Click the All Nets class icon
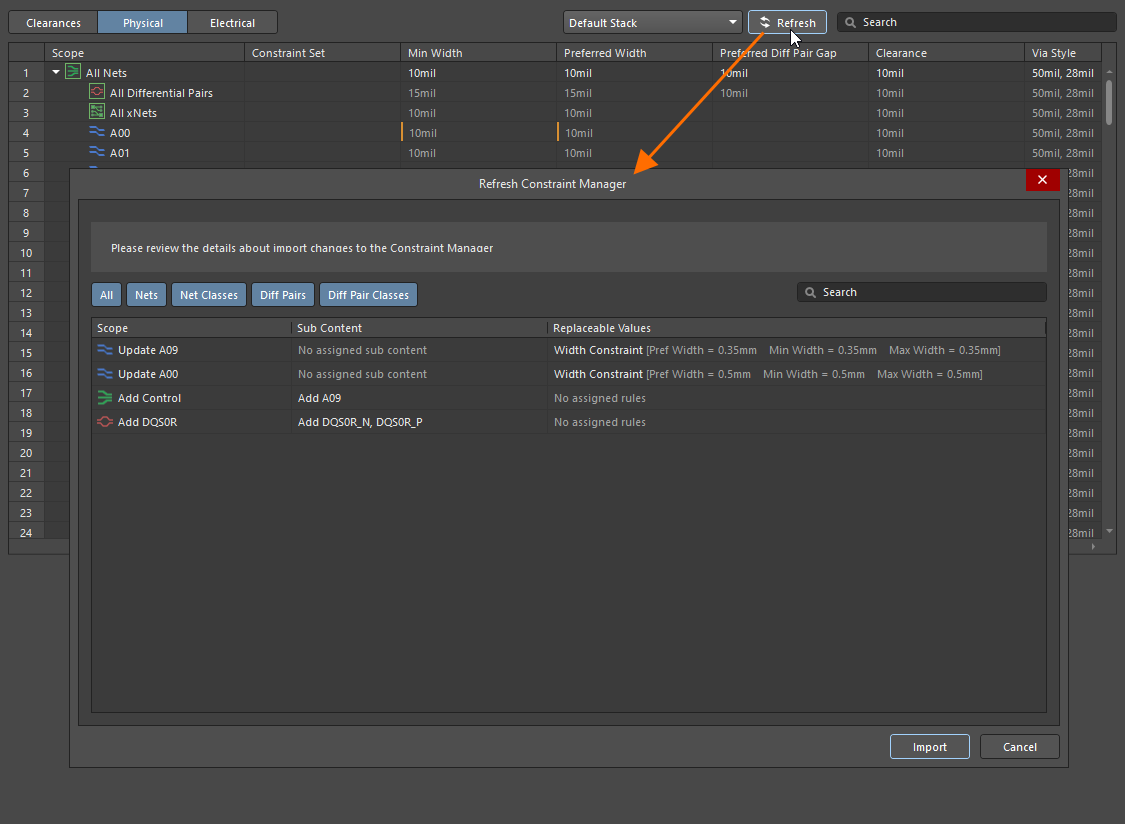Viewport: 1125px width, 824px height. [73, 72]
